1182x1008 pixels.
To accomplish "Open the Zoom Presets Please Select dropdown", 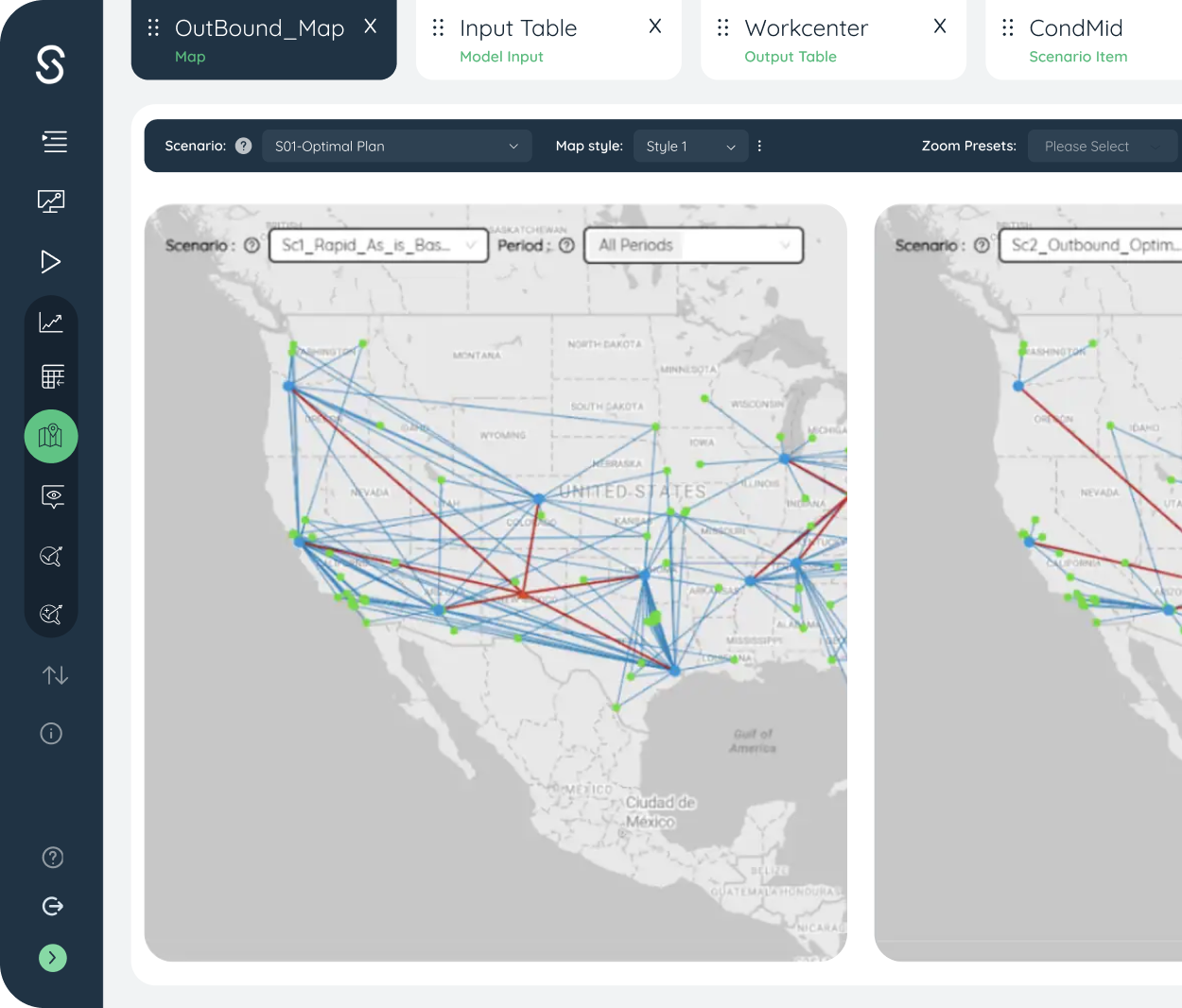I will coord(1102,146).
